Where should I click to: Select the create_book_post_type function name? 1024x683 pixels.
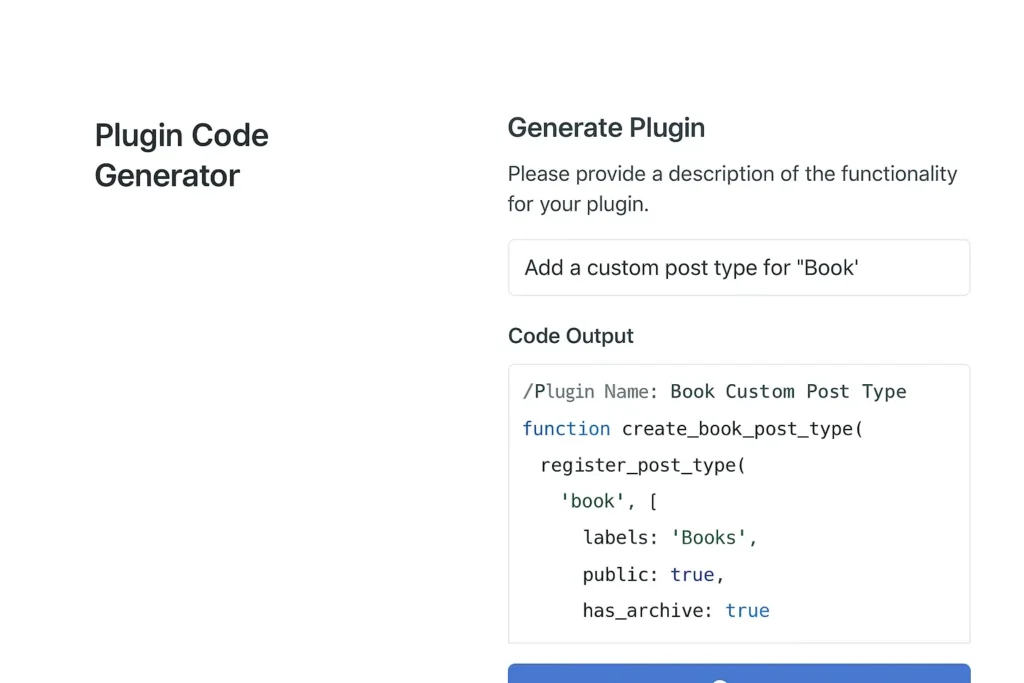tap(740, 428)
